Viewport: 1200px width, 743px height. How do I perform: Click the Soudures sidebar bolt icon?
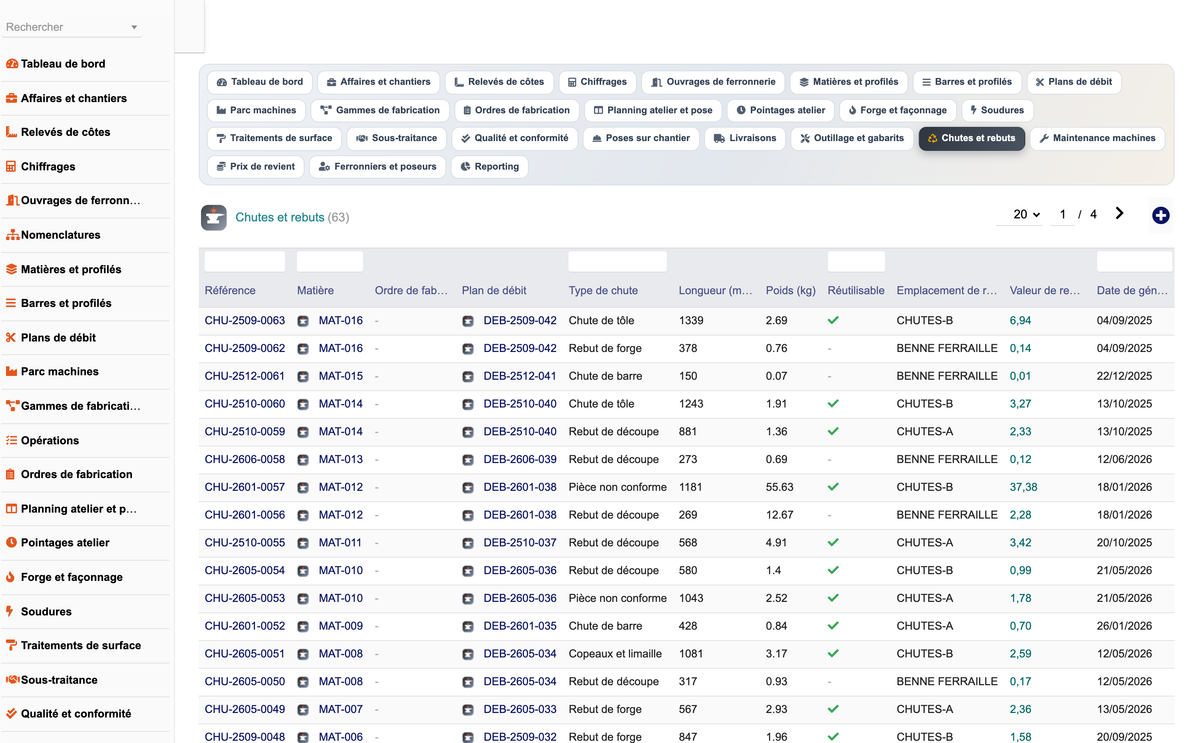11,611
